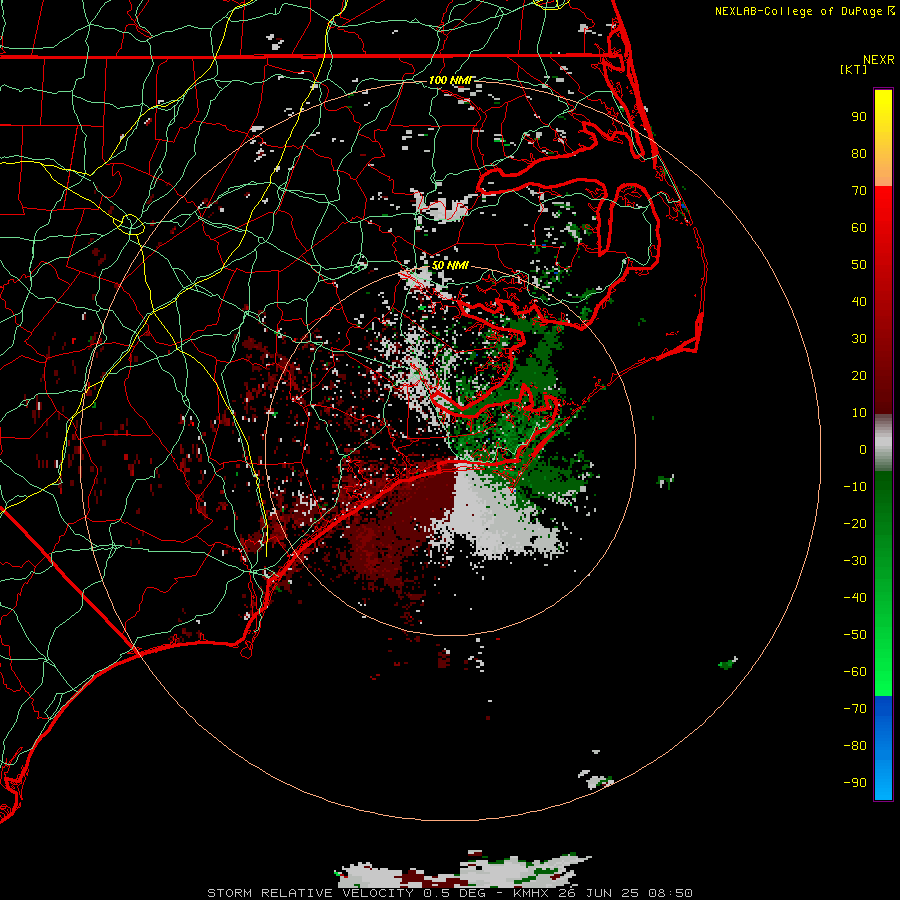The width and height of the screenshot is (900, 900).
Task: Pick the gray zero-velocity segment of color bar
Action: pyautogui.click(x=883, y=443)
